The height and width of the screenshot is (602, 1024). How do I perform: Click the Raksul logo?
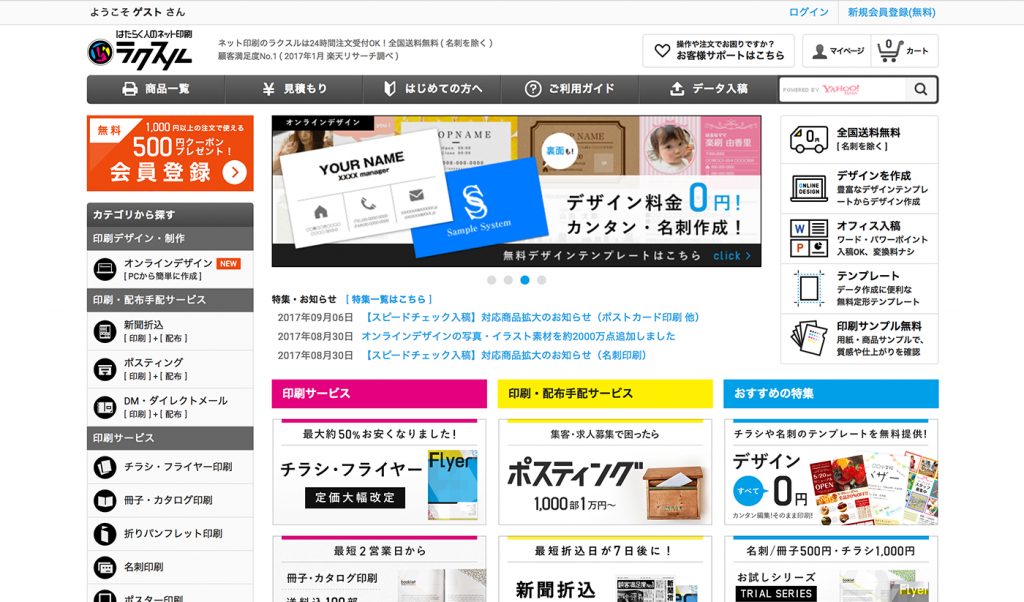(x=140, y=51)
